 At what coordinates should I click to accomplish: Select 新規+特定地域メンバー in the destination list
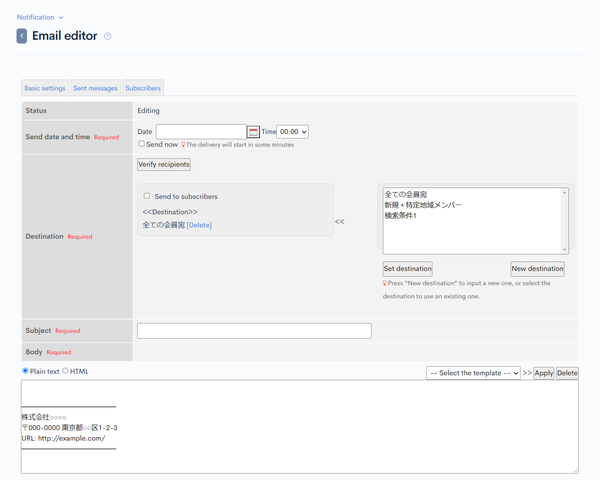tap(423, 205)
